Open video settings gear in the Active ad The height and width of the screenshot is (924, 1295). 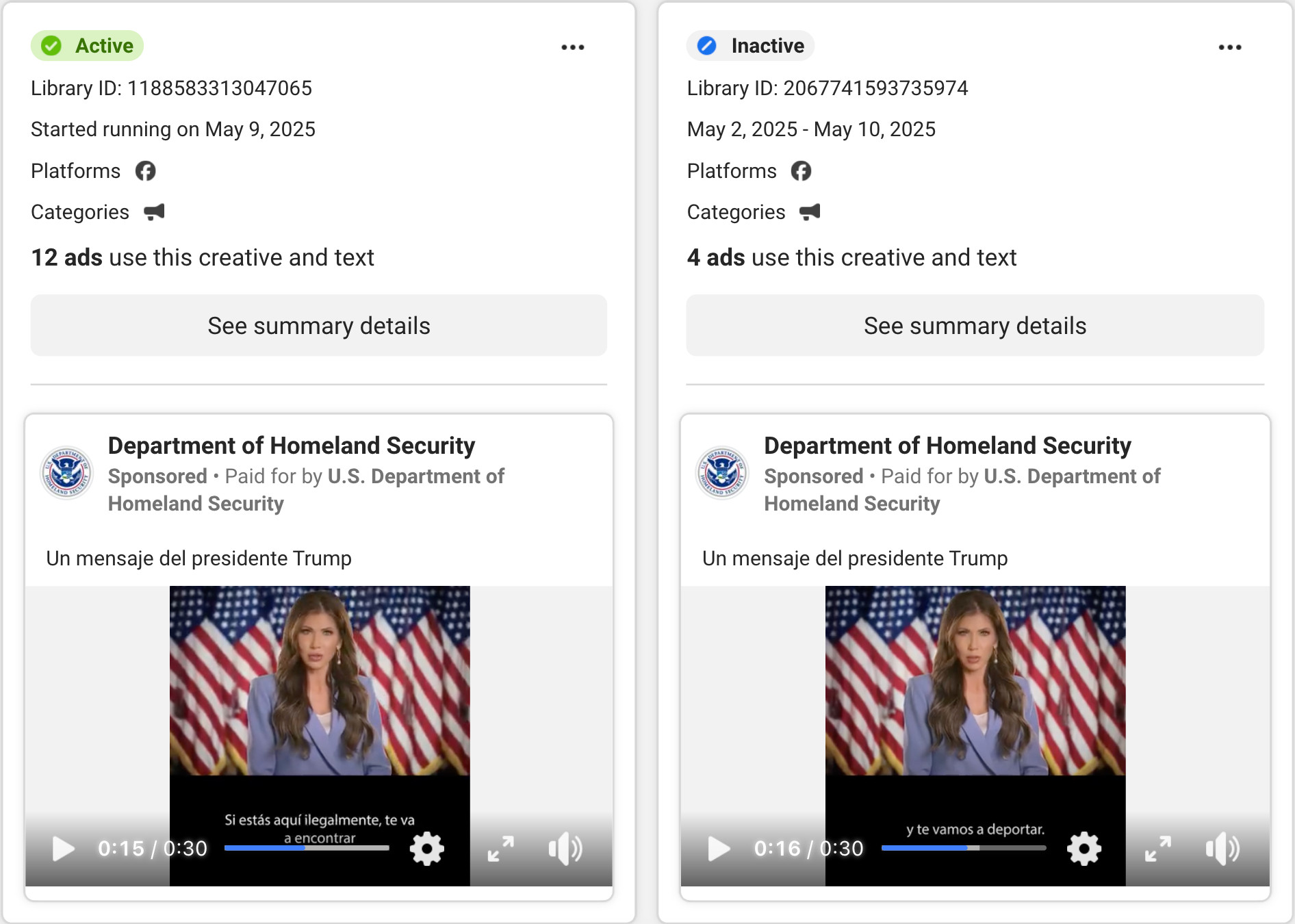pyautogui.click(x=427, y=849)
